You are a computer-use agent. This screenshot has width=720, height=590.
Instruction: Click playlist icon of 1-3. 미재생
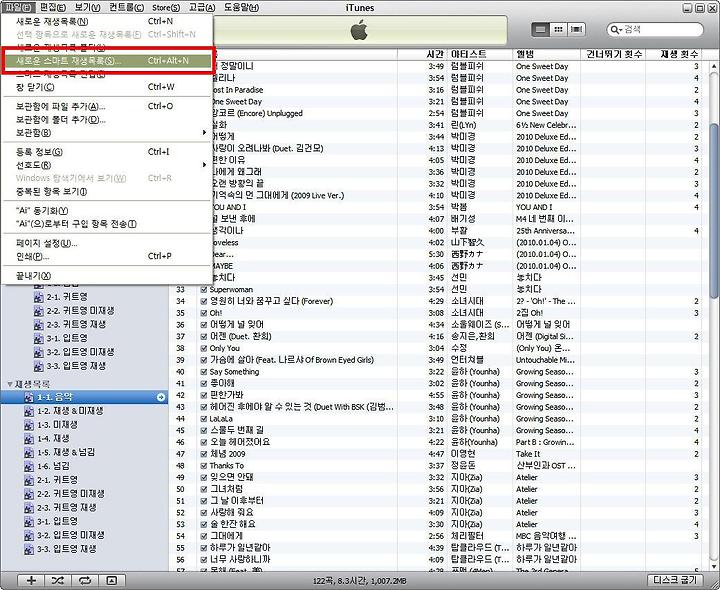pyautogui.click(x=28, y=425)
